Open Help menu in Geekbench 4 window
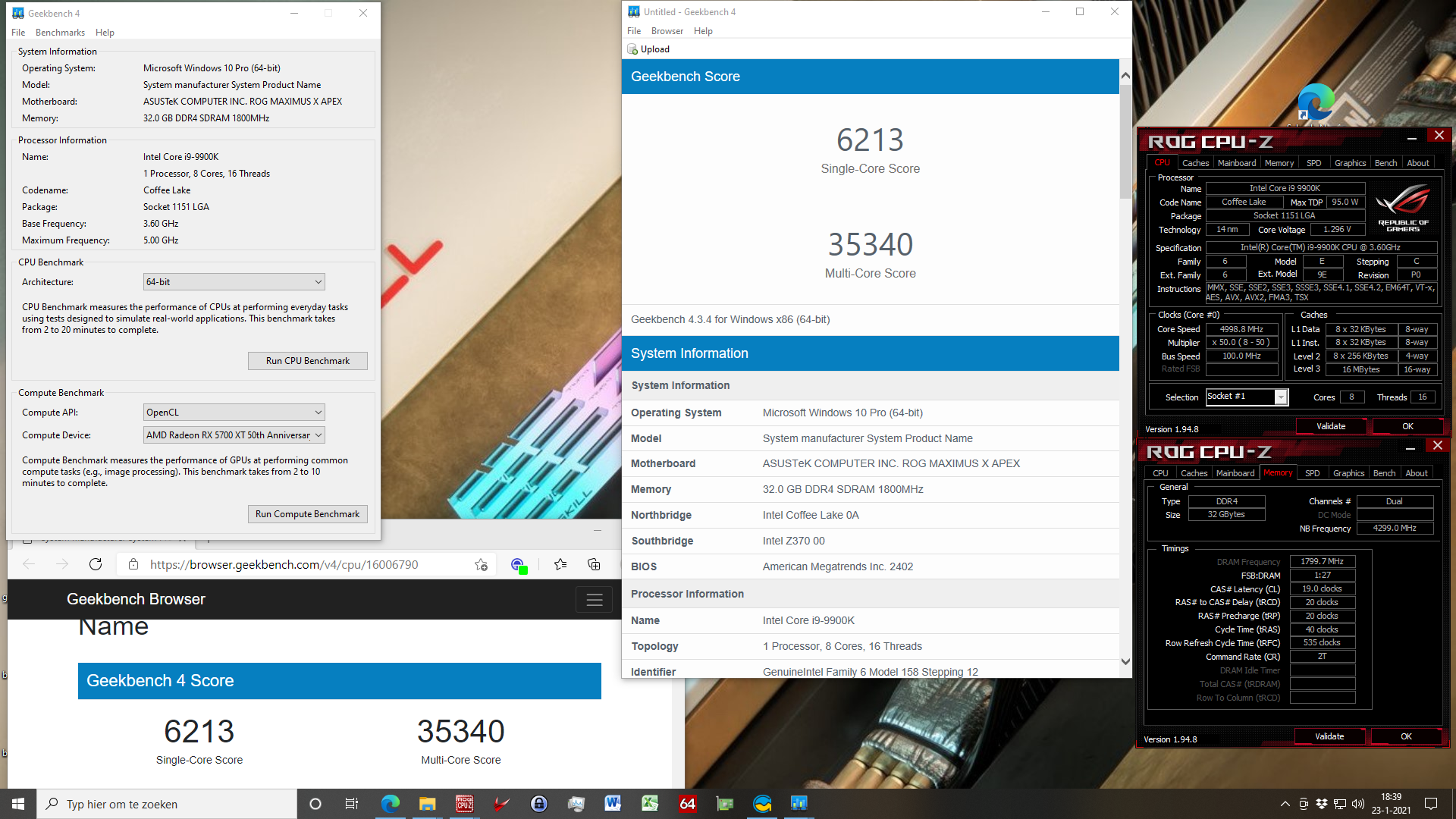Image resolution: width=1456 pixels, height=819 pixels. click(105, 33)
